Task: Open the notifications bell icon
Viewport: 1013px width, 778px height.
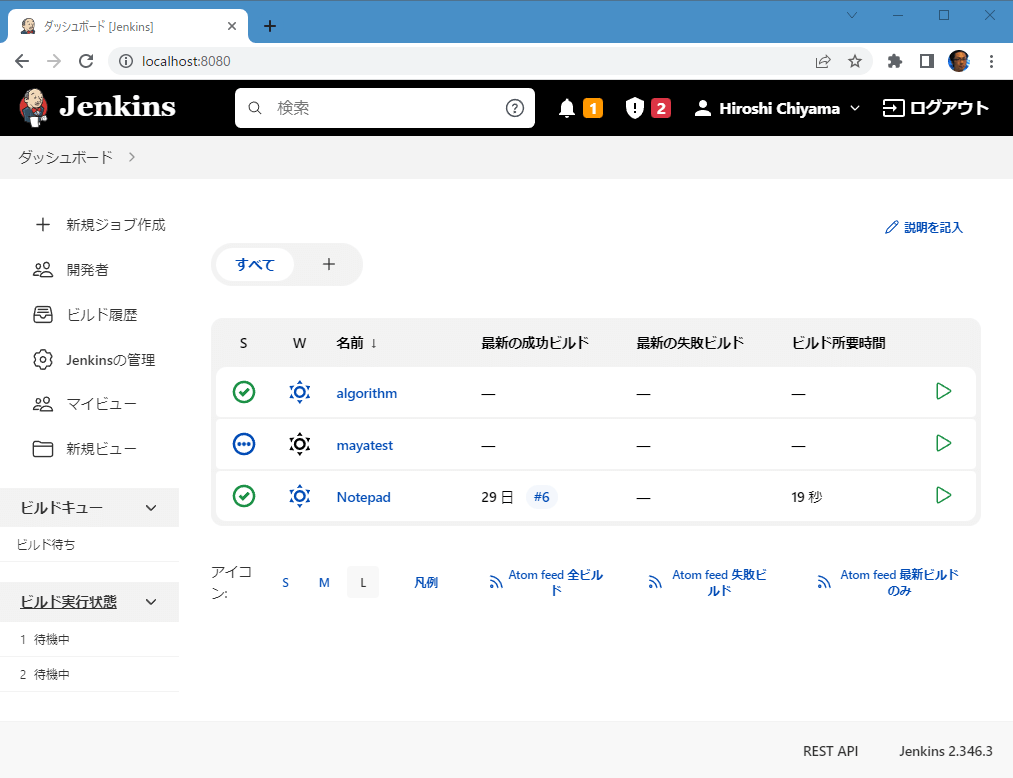Action: tap(567, 108)
